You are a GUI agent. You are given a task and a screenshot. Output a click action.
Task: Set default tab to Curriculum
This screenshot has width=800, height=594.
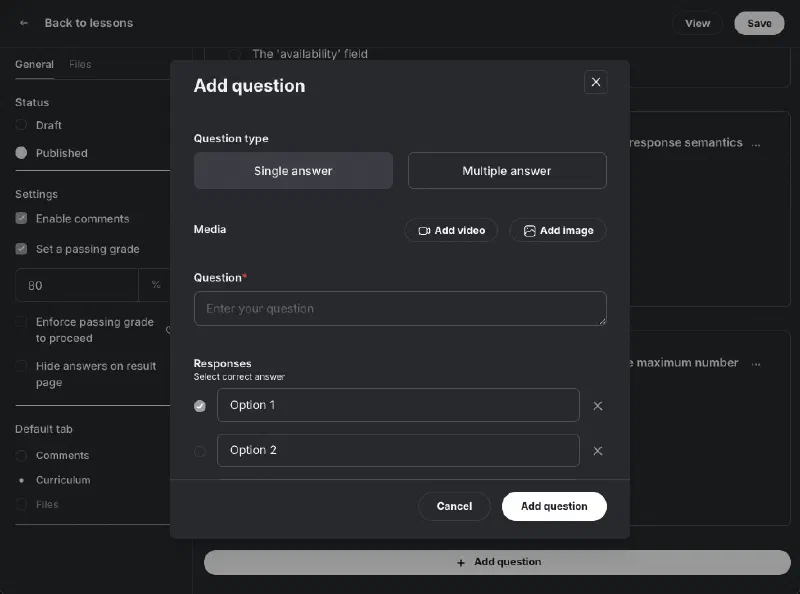tap(21, 480)
